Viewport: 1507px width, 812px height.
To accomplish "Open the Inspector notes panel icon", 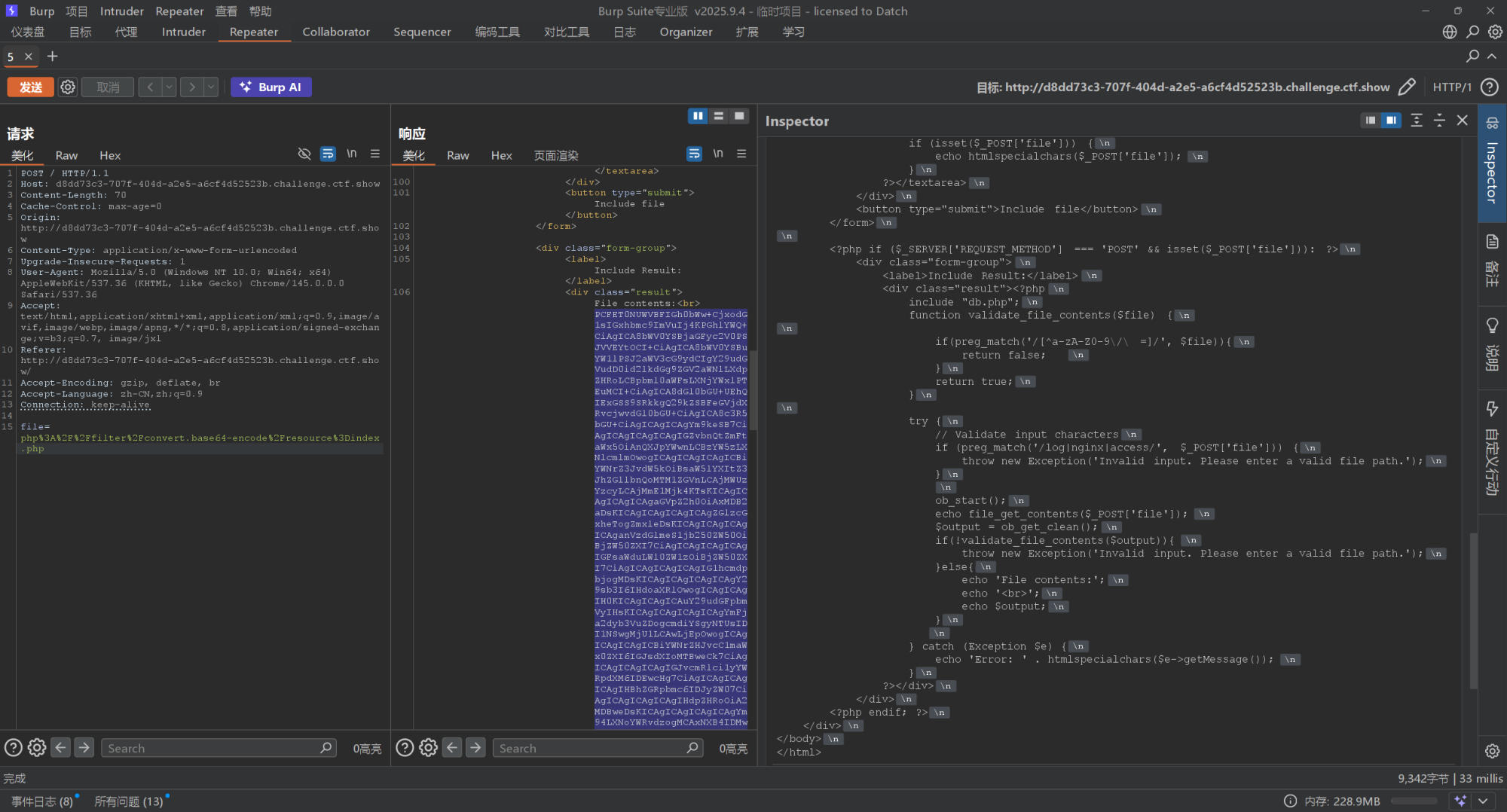I will tap(1492, 242).
